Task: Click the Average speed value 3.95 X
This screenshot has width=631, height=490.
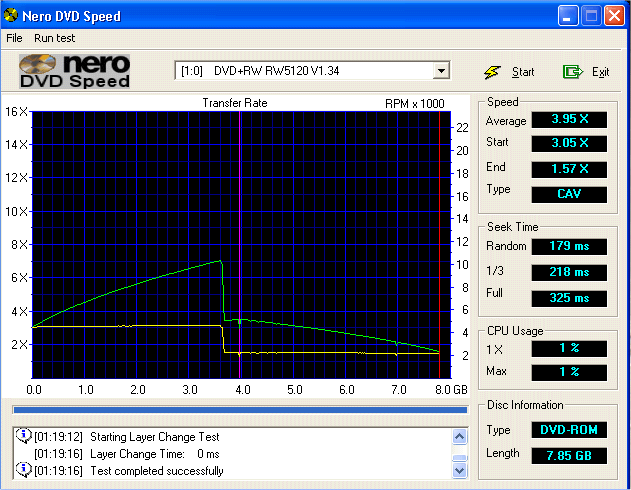Action: (x=569, y=120)
